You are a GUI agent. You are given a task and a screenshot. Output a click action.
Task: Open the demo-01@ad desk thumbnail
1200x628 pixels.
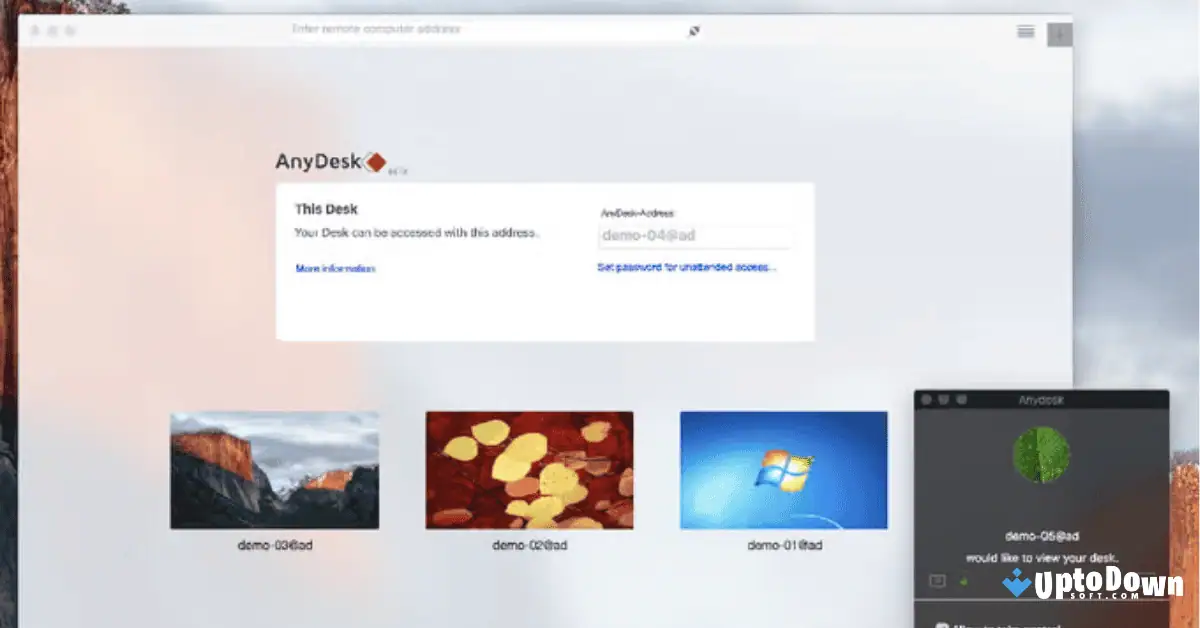coord(783,470)
